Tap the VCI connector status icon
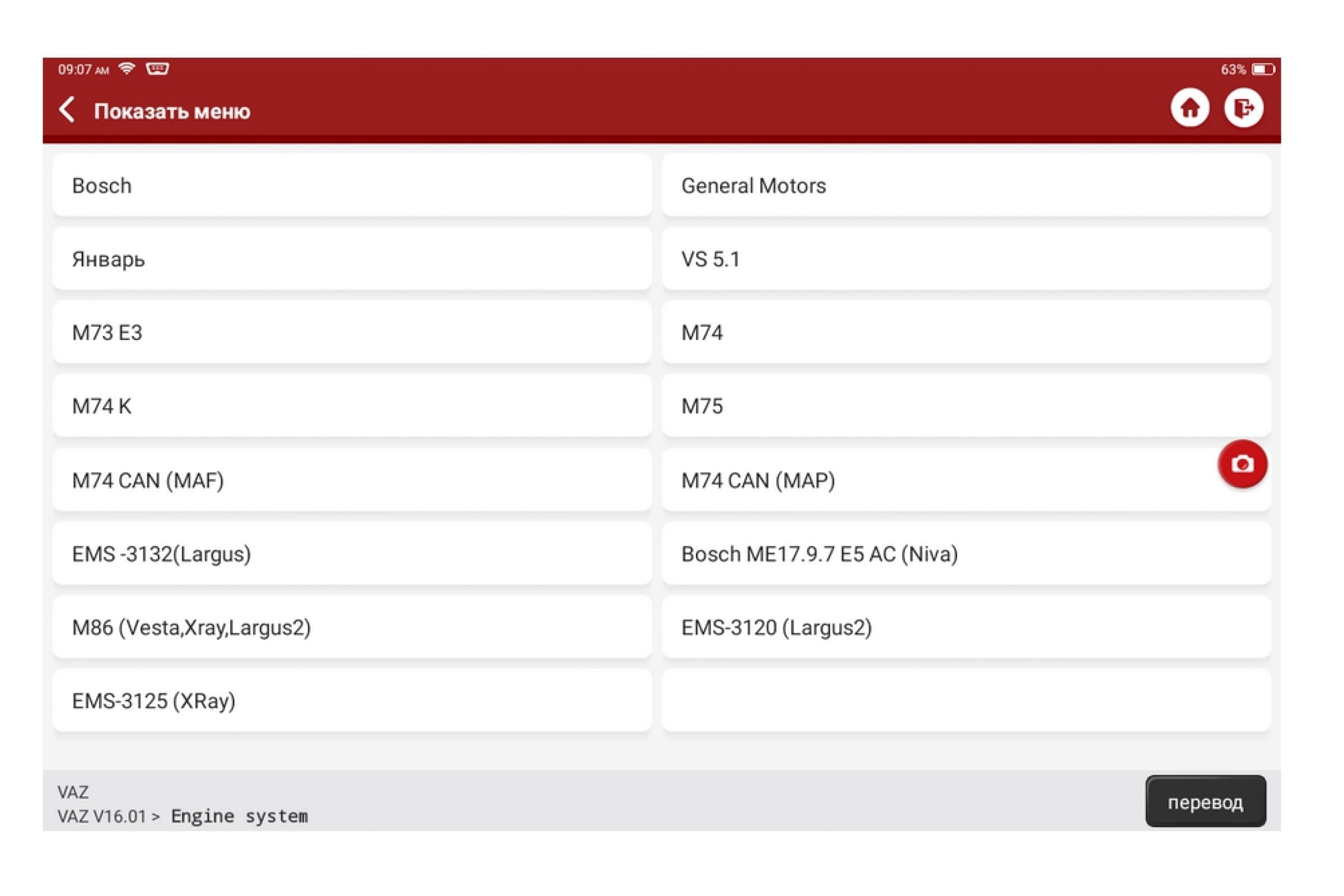The height and width of the screenshot is (896, 1344). click(x=157, y=69)
